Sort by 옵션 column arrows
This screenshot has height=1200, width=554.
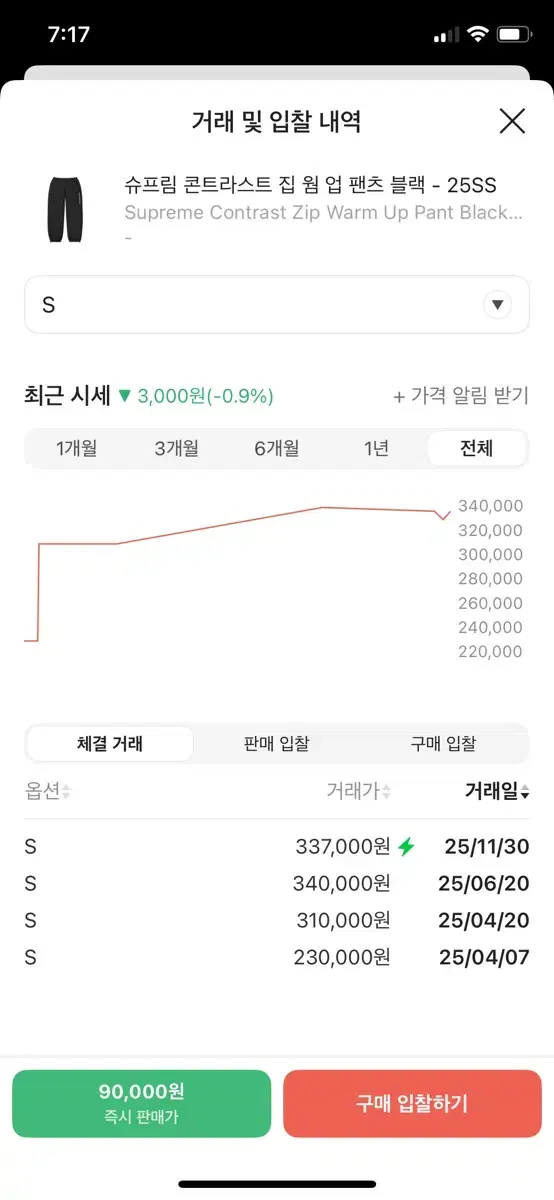[66, 792]
